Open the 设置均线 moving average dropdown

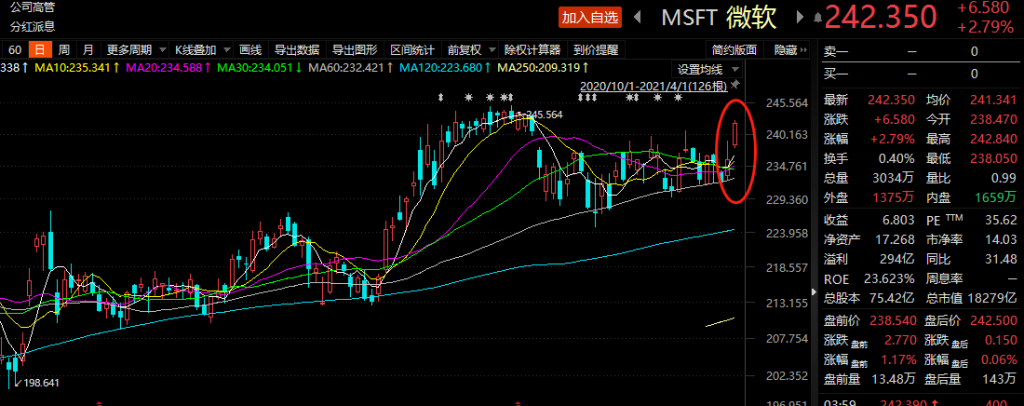tap(707, 69)
